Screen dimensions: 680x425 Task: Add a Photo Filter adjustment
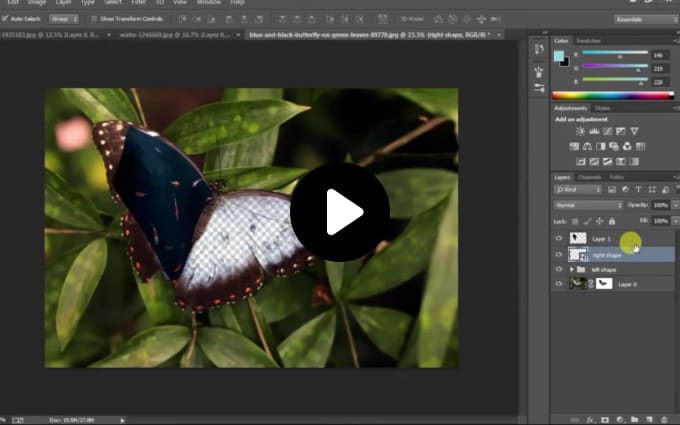coord(614,147)
